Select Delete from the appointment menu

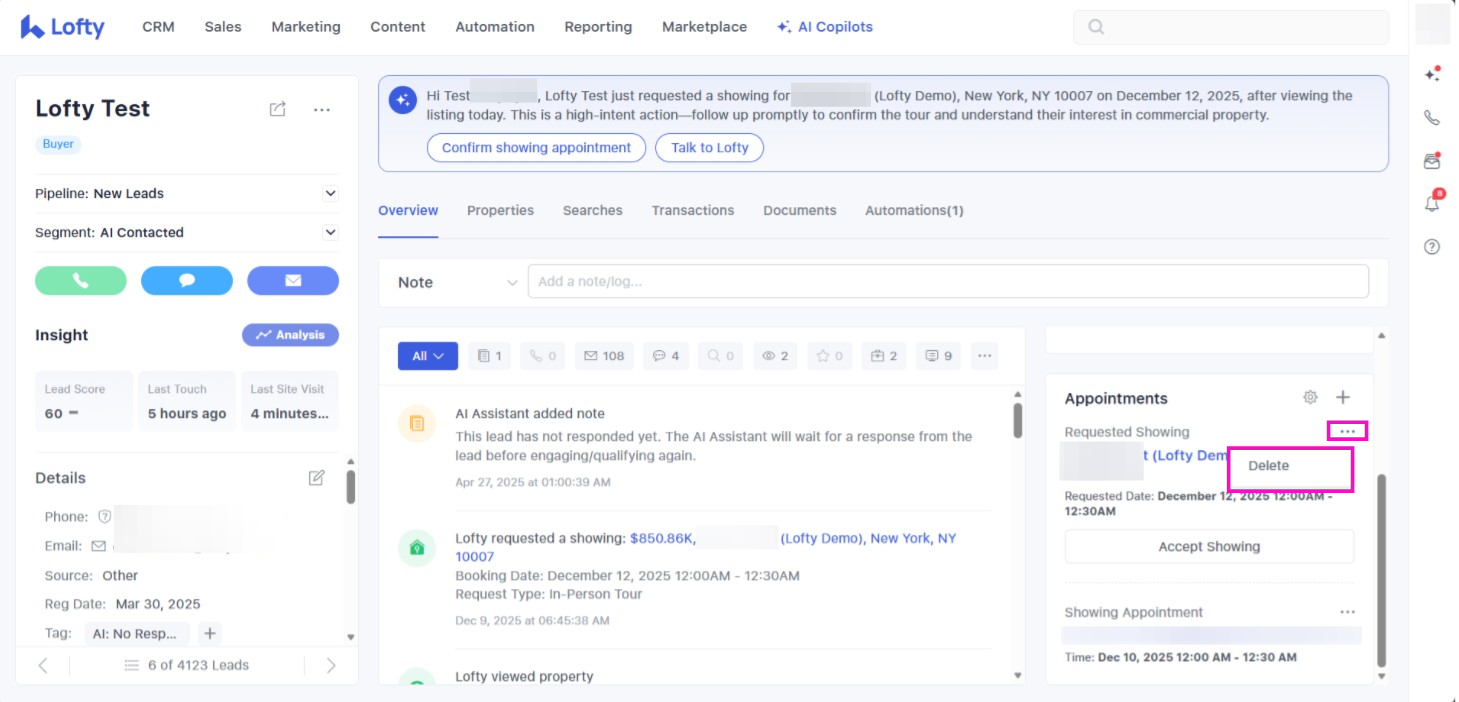coord(1269,466)
